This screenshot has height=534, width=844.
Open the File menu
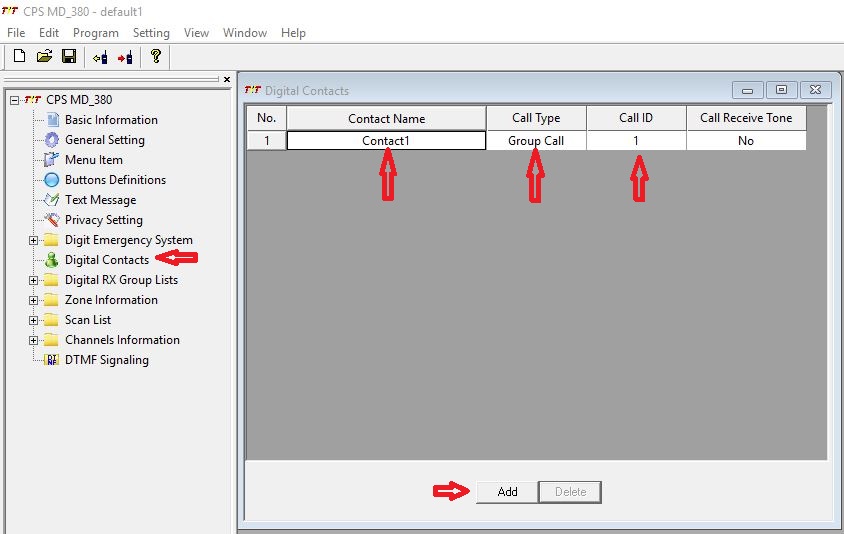click(16, 33)
